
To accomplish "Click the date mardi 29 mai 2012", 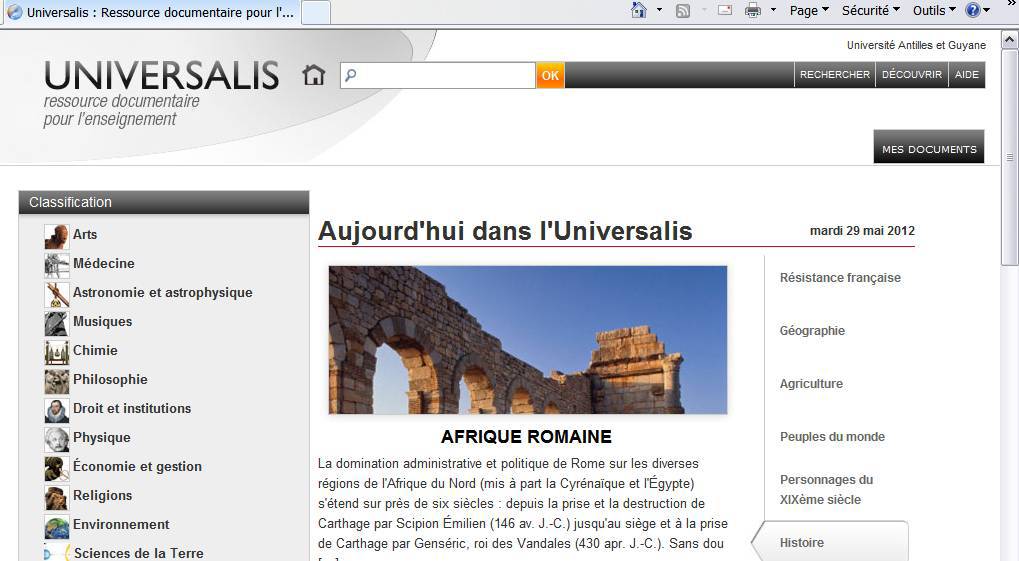I will tap(862, 231).
